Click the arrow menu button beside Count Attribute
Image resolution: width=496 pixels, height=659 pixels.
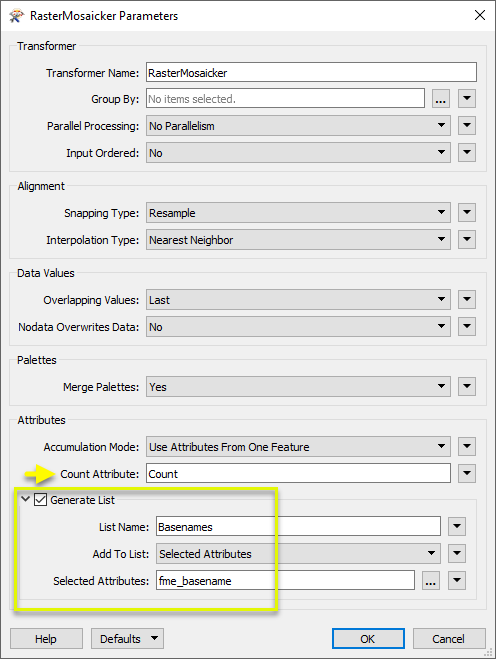click(467, 474)
